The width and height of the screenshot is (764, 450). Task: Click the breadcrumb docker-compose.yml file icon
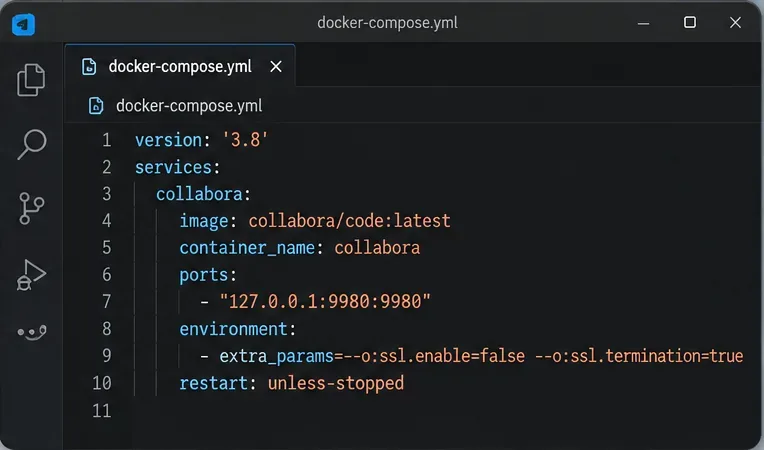[96, 106]
